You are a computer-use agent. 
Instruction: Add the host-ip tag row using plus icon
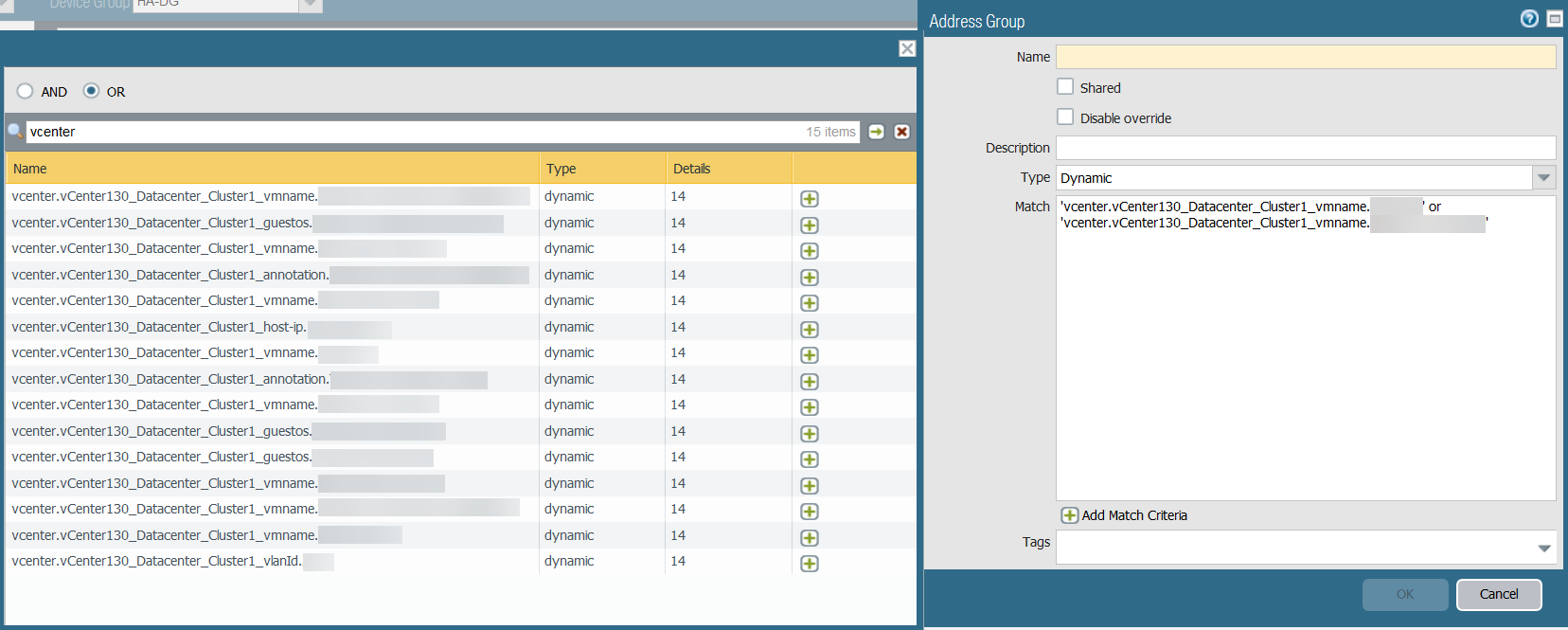click(x=809, y=330)
